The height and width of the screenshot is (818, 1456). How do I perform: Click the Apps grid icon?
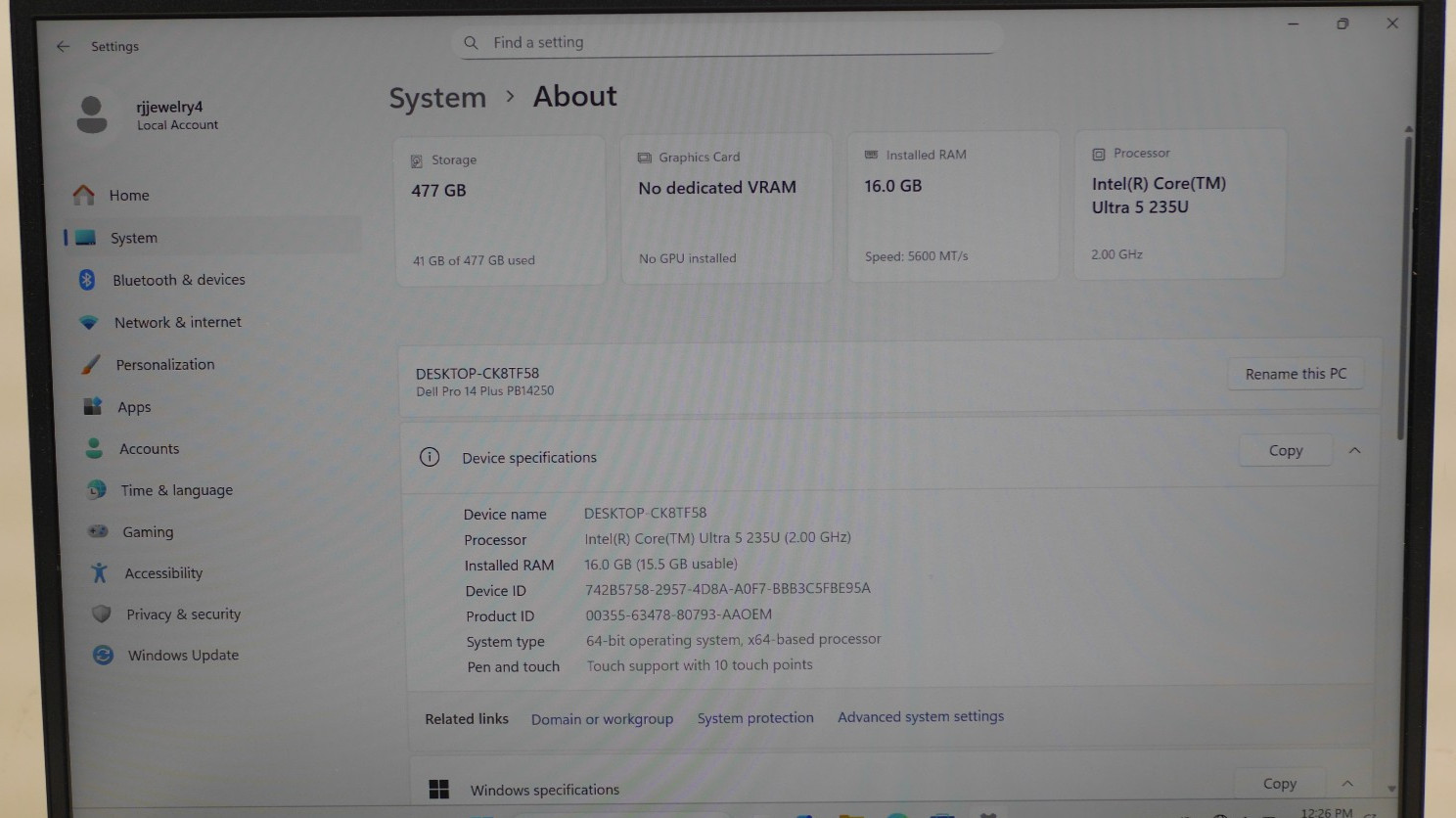[93, 406]
